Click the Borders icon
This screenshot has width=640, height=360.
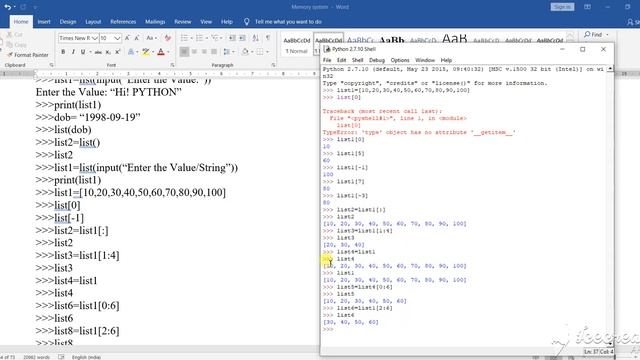tap(260, 52)
